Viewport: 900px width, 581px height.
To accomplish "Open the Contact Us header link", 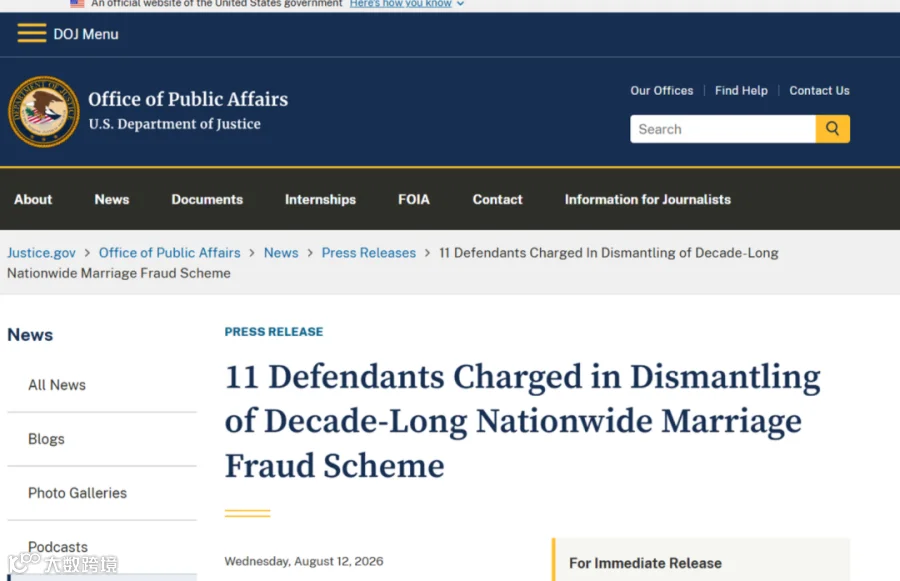I will click(x=819, y=90).
